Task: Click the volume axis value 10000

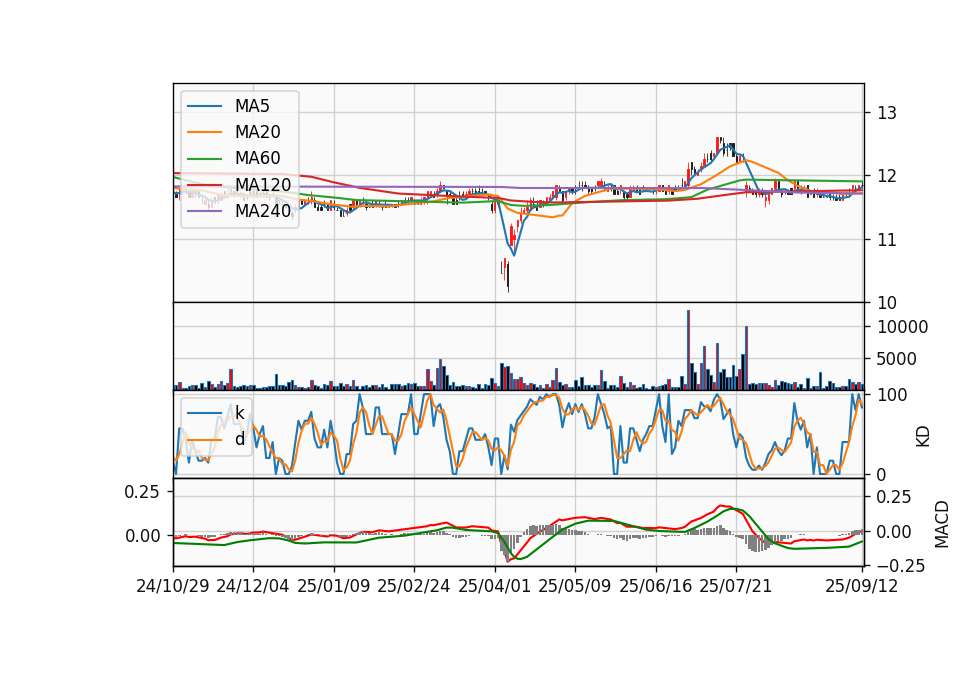Action: tap(903, 328)
